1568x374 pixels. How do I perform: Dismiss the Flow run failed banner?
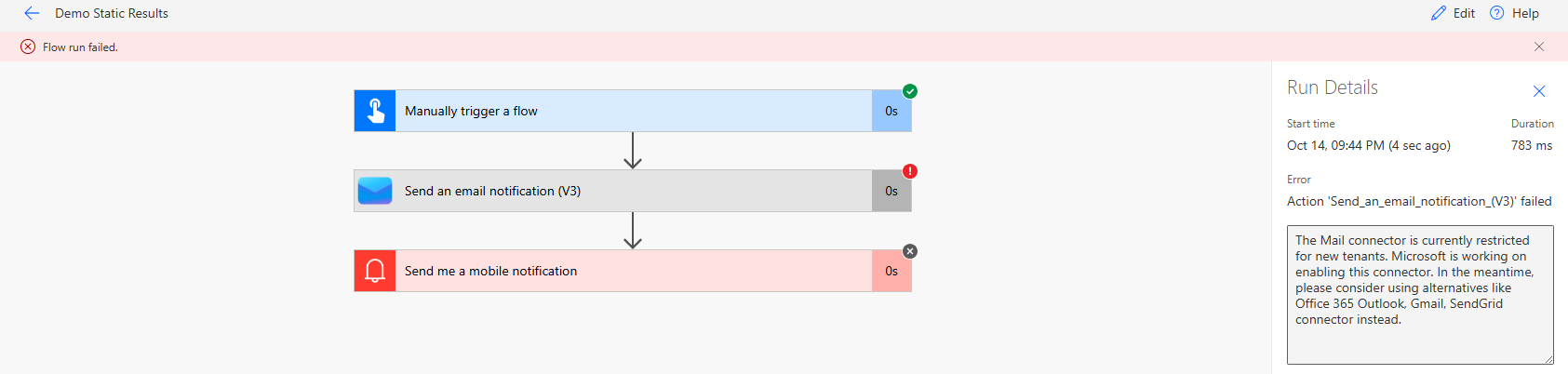coord(1539,47)
